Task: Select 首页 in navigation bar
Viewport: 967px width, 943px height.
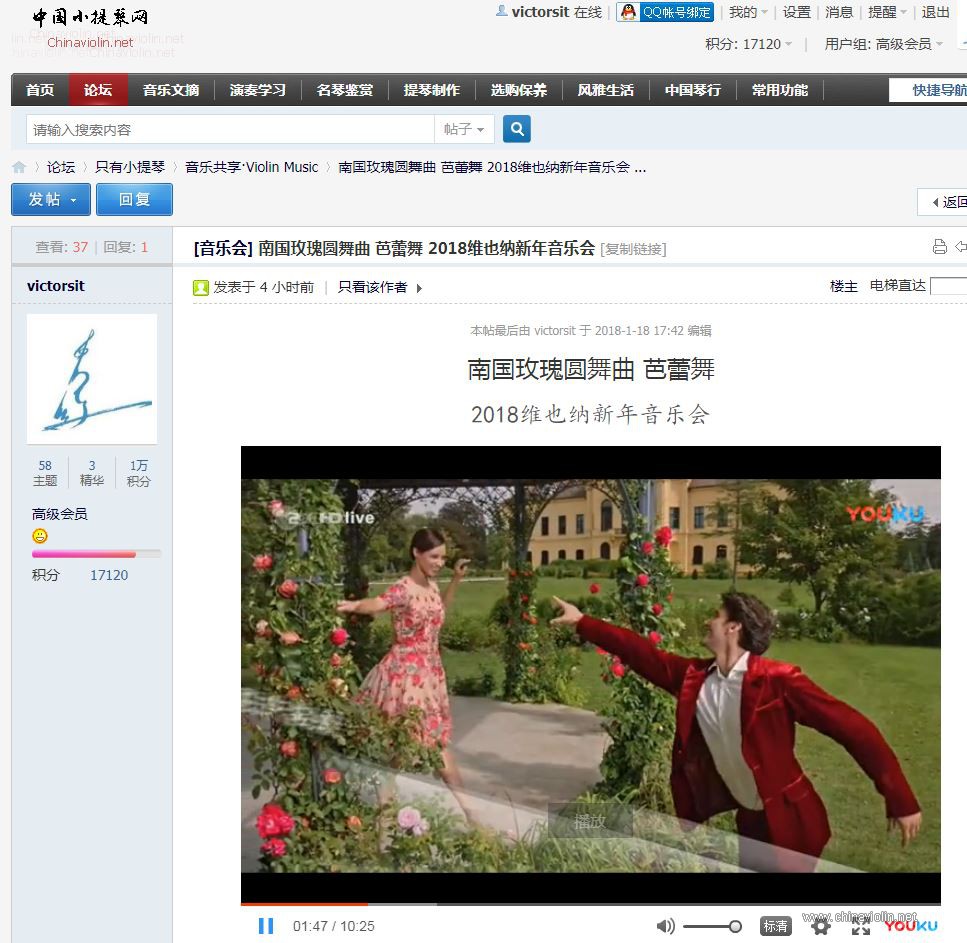Action: click(40, 90)
